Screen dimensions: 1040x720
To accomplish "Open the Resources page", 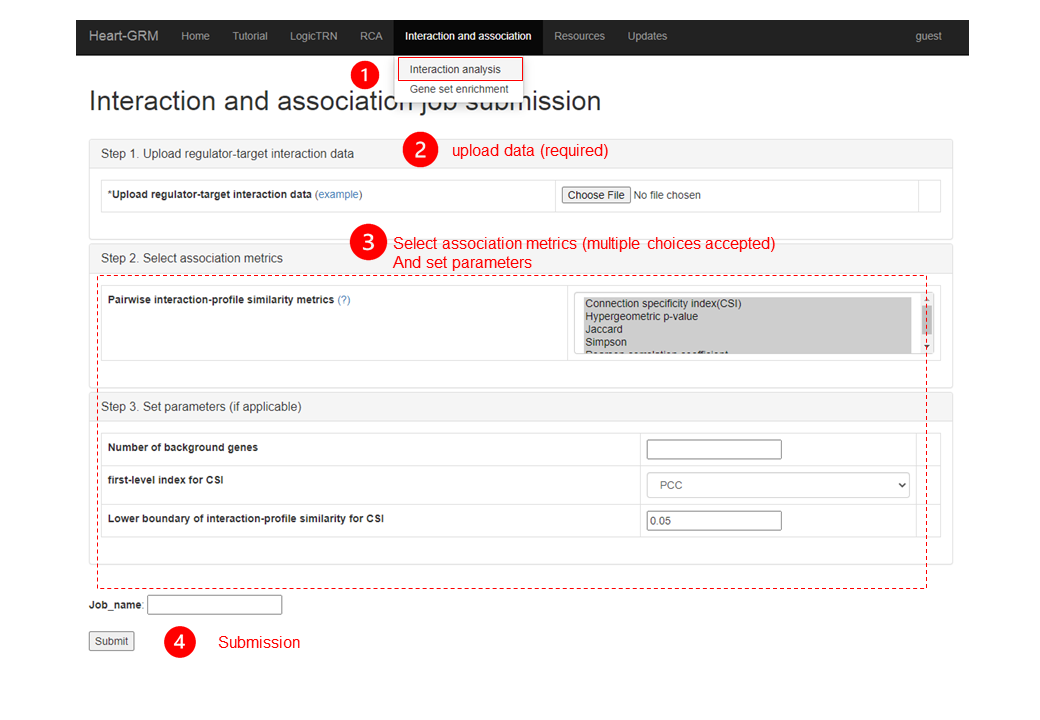I will pyautogui.click(x=579, y=36).
